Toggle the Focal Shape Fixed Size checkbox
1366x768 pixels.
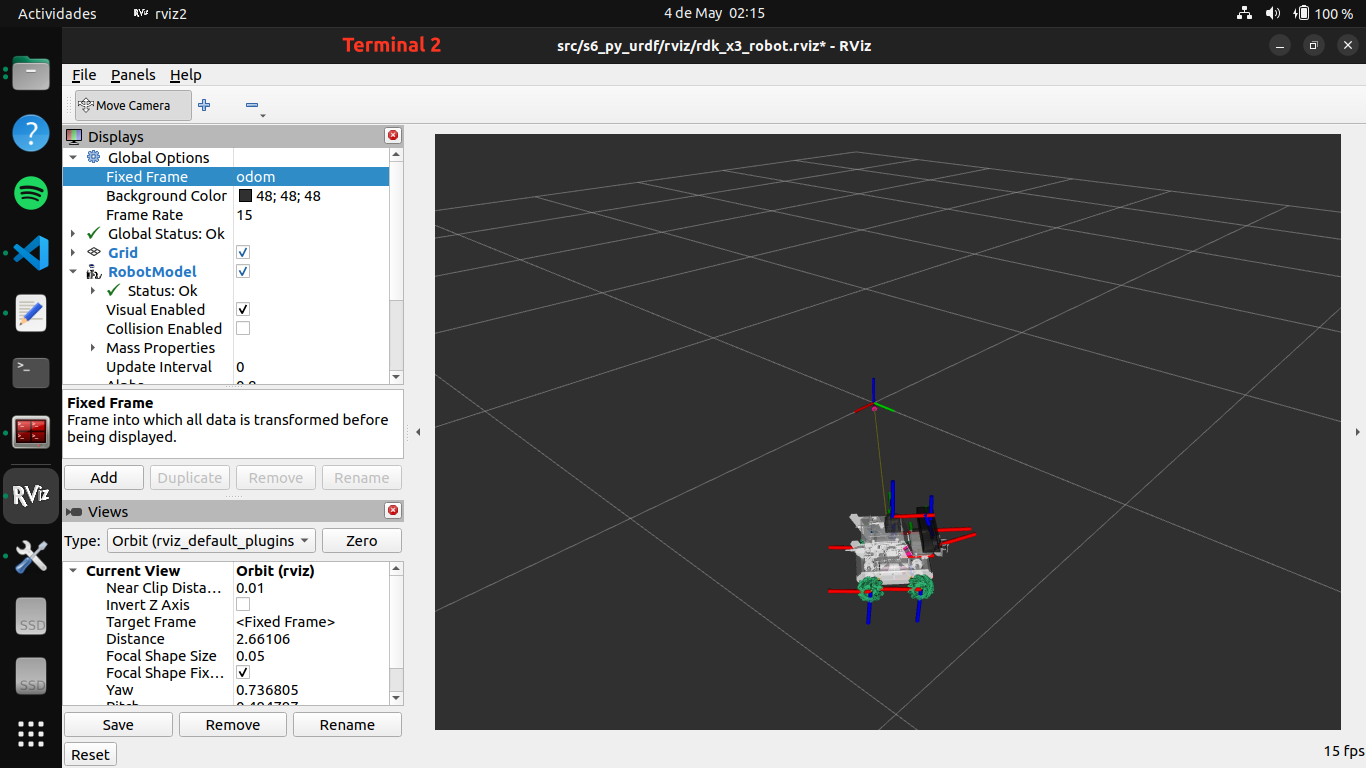pyautogui.click(x=243, y=672)
